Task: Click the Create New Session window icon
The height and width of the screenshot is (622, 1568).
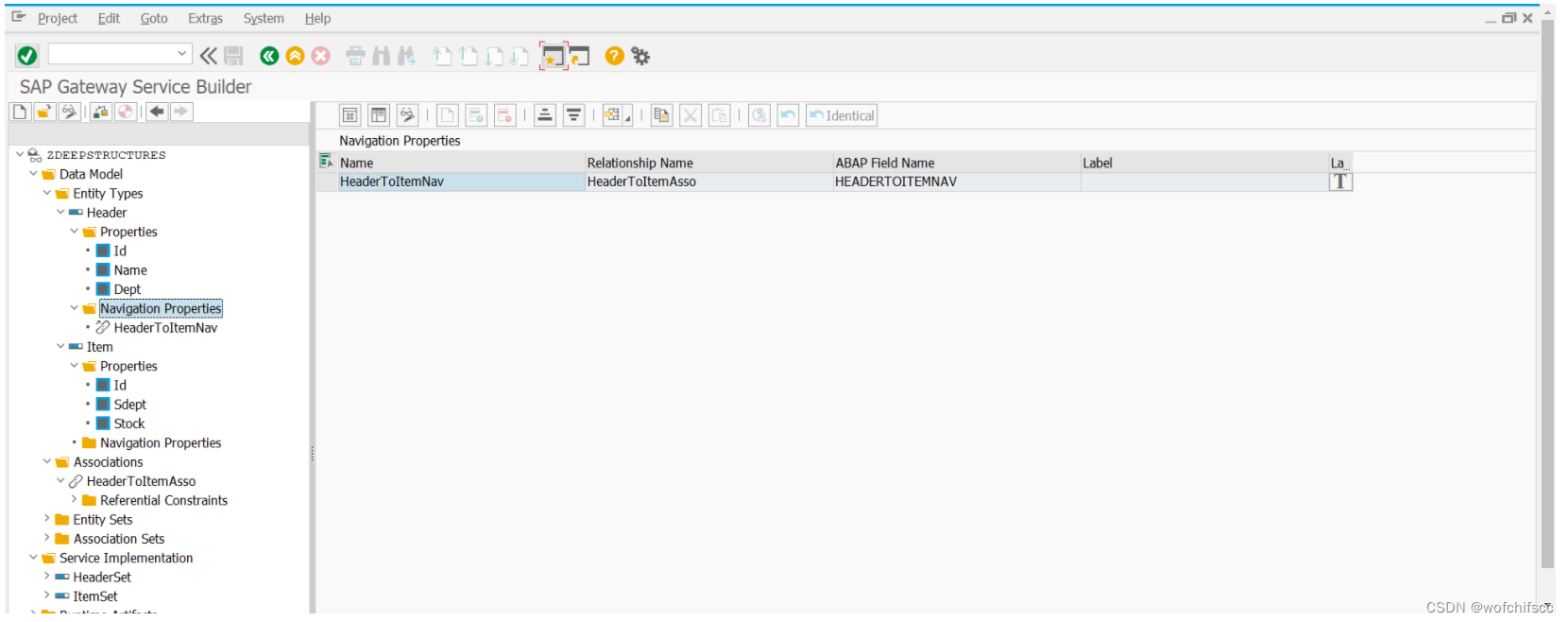Action: (x=553, y=57)
